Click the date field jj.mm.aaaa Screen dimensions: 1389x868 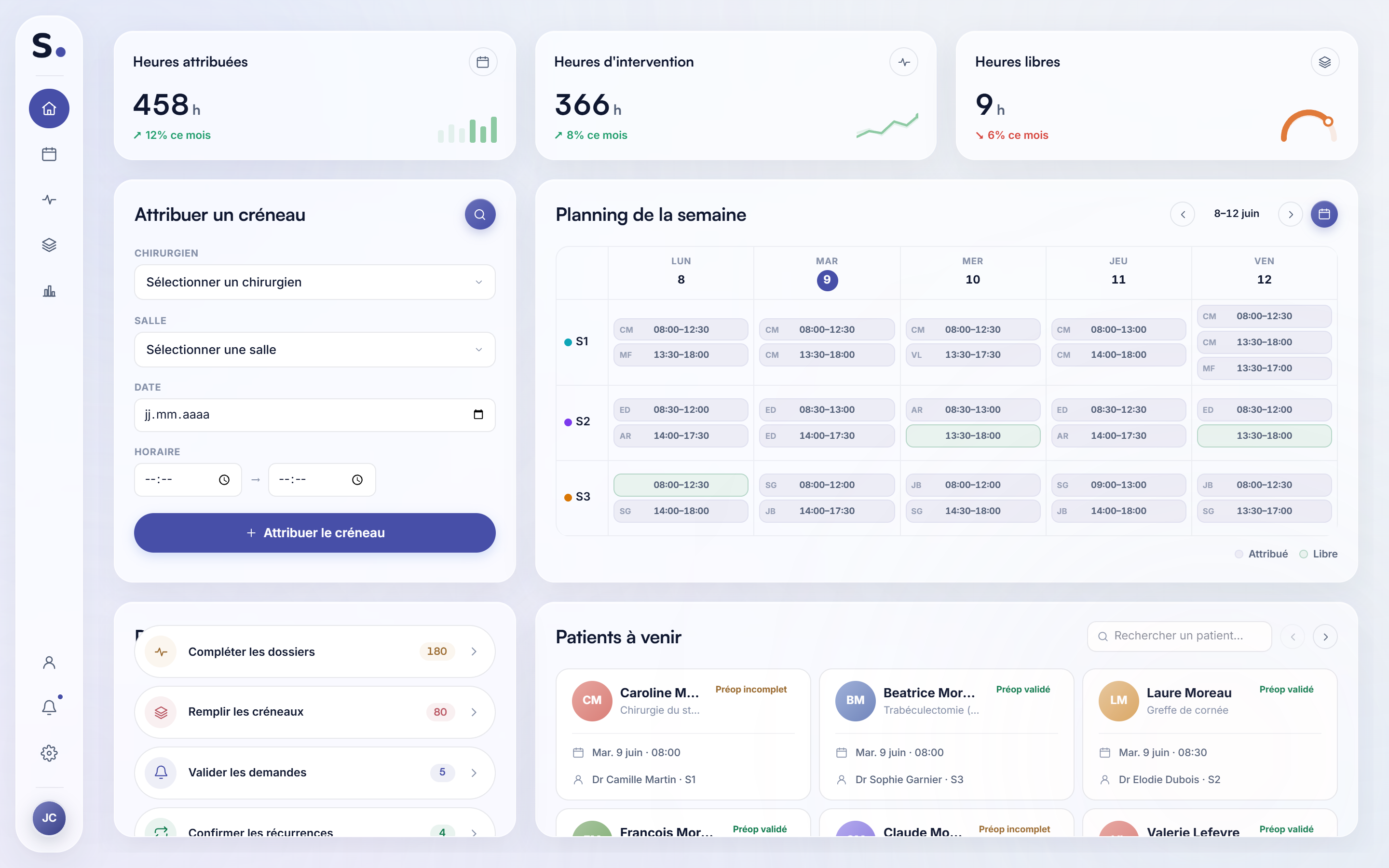[314, 415]
